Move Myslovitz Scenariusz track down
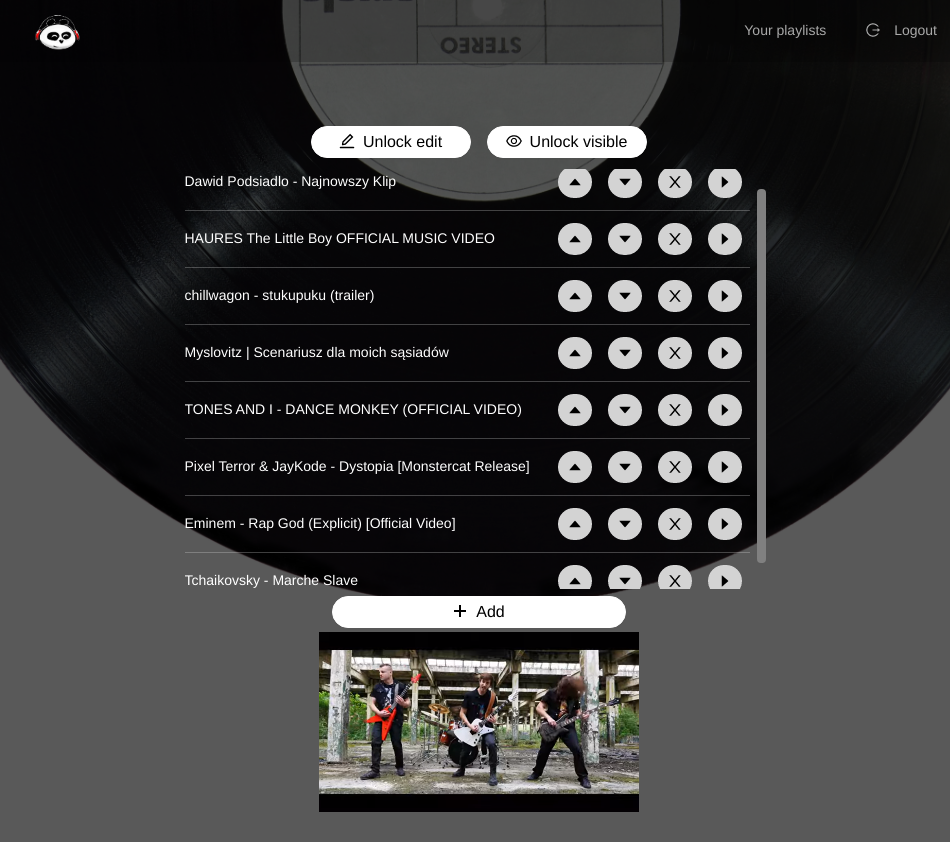This screenshot has width=950, height=842. point(625,353)
